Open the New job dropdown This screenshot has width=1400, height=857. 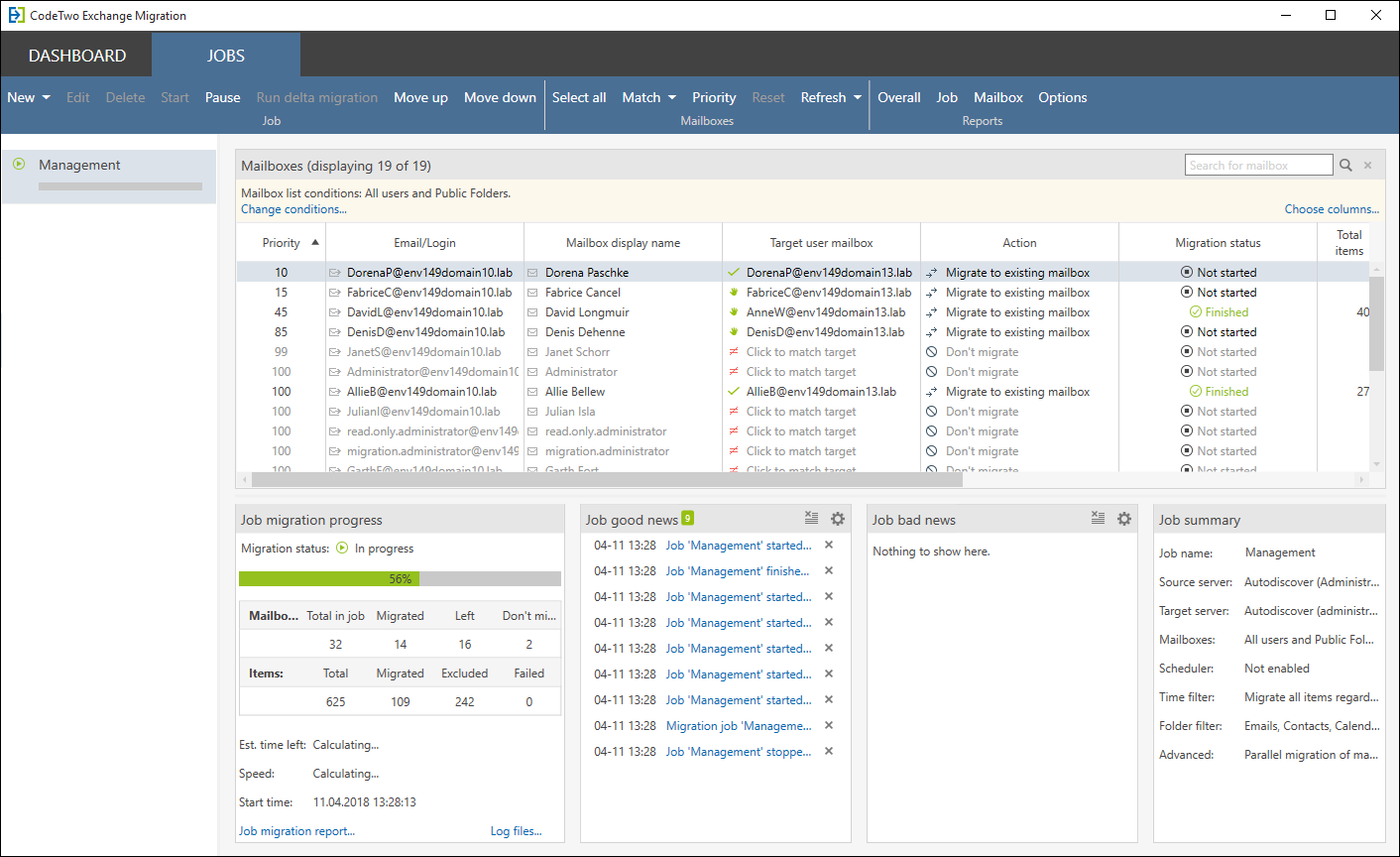pyautogui.click(x=29, y=97)
